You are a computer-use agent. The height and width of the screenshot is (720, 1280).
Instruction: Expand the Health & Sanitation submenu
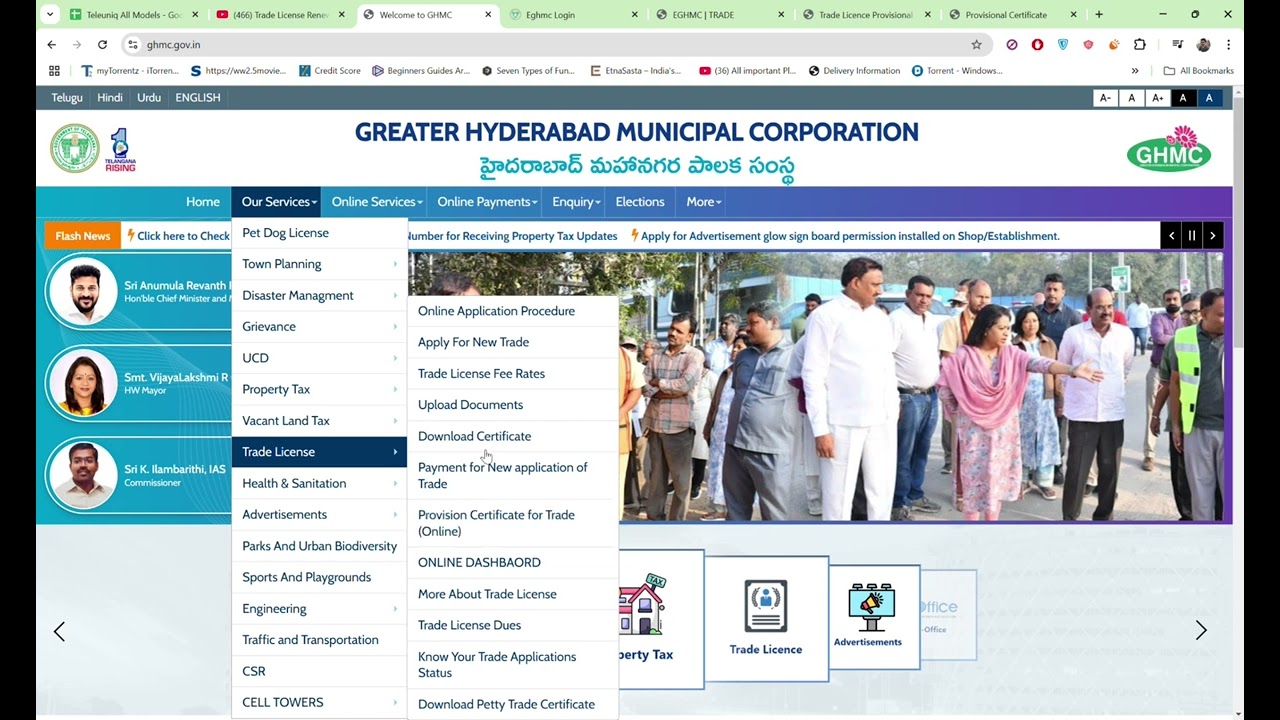[x=319, y=483]
